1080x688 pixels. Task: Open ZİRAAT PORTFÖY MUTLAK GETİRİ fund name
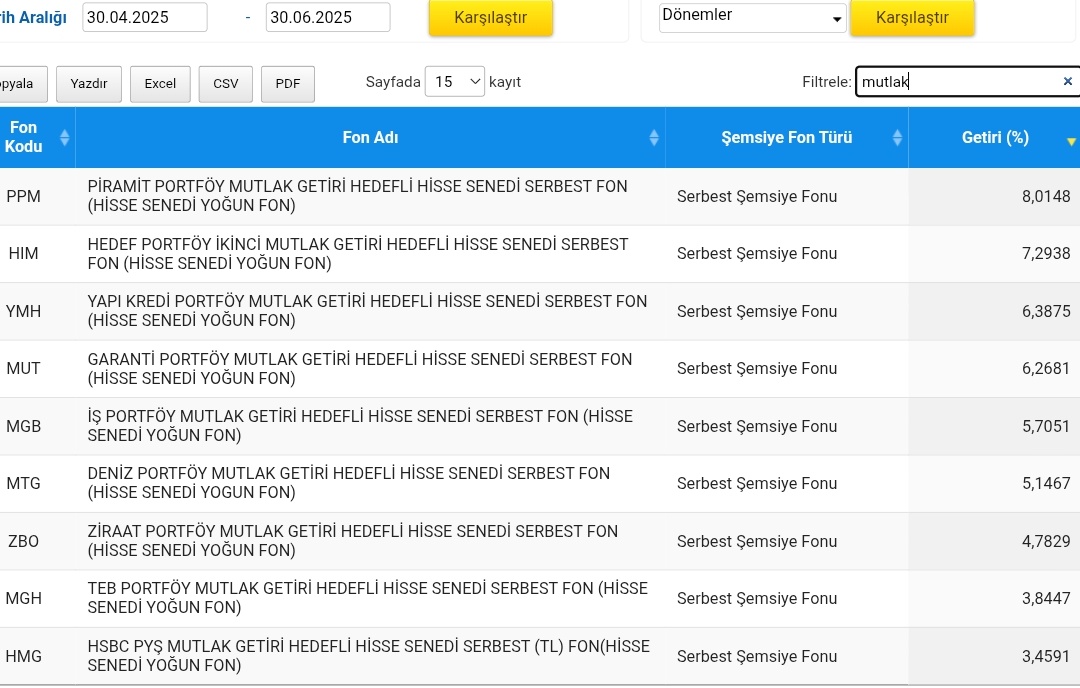pyautogui.click(x=353, y=541)
